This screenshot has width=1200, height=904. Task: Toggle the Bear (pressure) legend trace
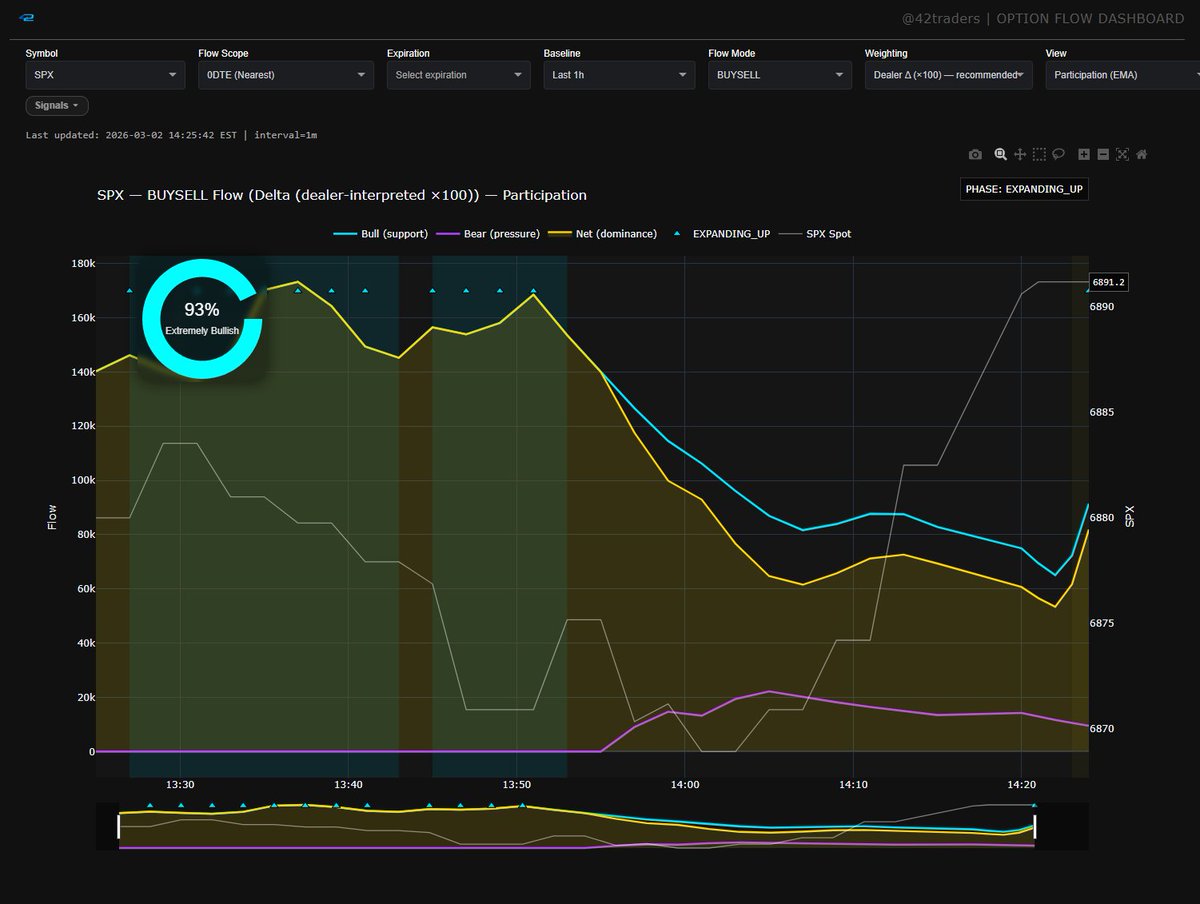coord(487,234)
